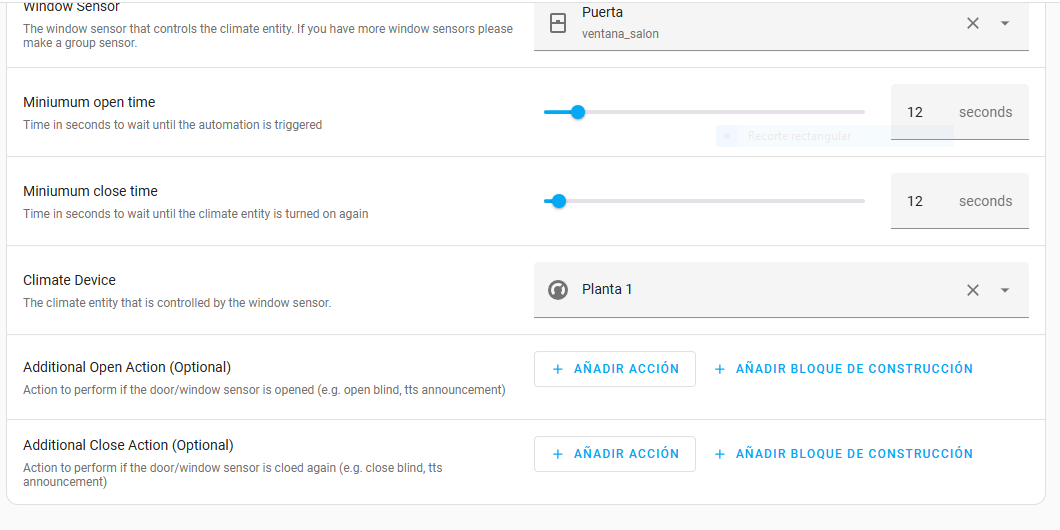Click plus icon of Close Action's AÑADIR ACCIÓN
1060x530 pixels.
(x=557, y=454)
